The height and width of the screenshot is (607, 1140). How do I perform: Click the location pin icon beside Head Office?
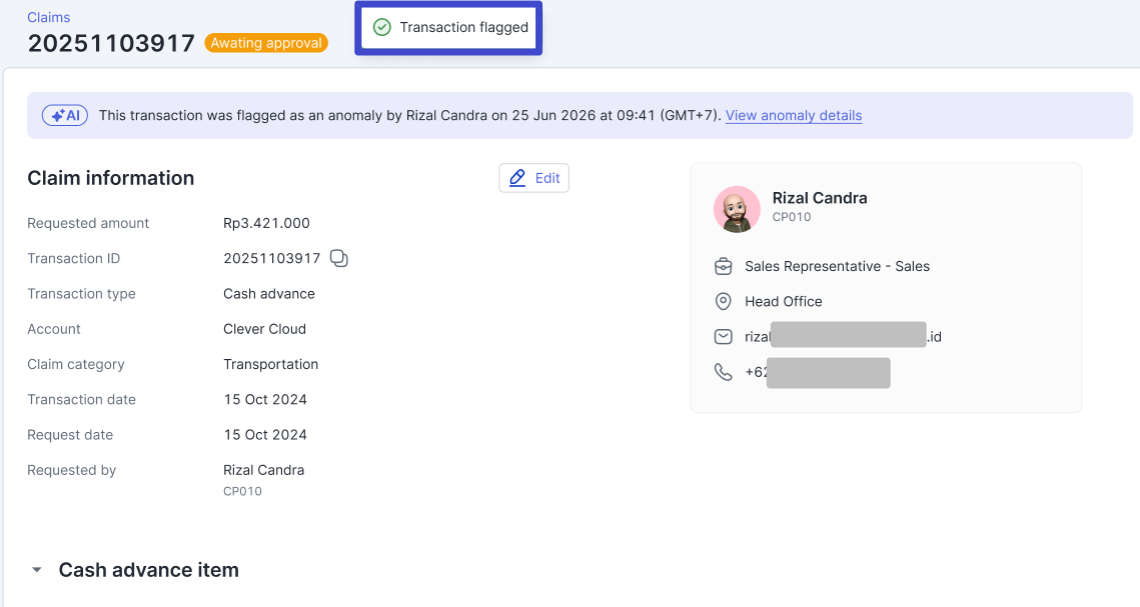pyautogui.click(x=723, y=302)
